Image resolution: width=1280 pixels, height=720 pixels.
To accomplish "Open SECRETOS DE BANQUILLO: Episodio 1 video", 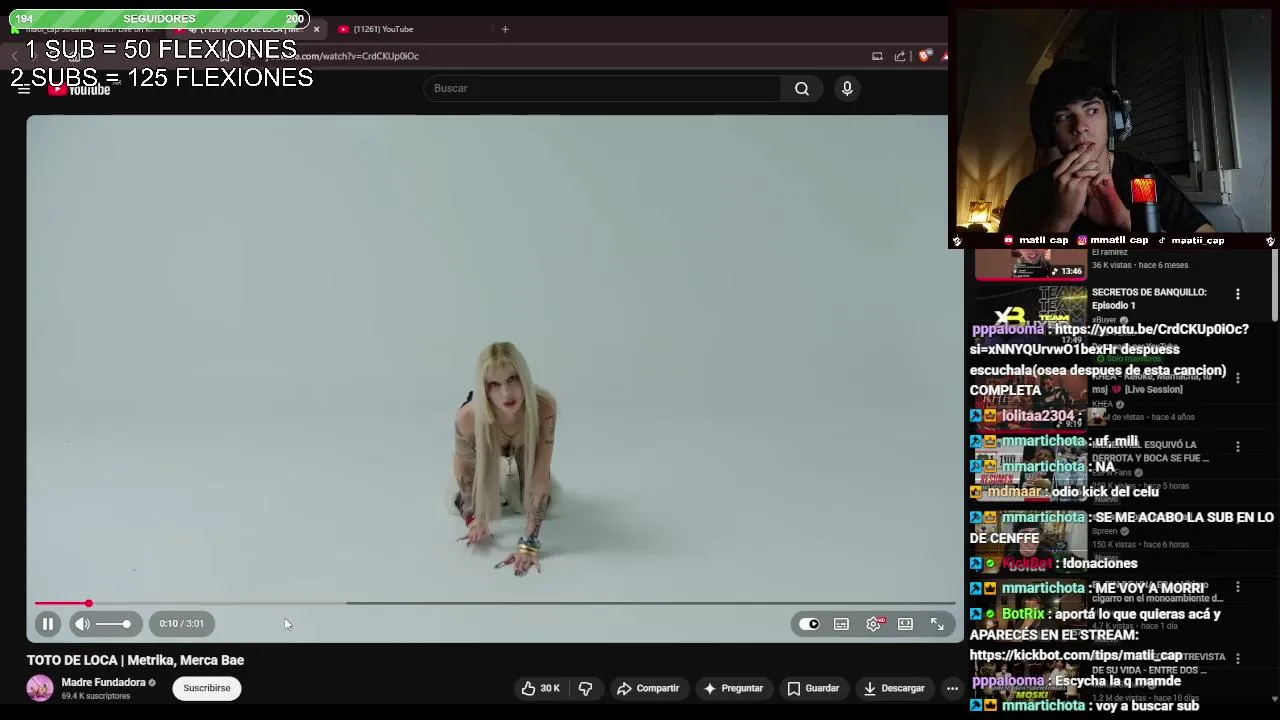I will tap(1149, 299).
